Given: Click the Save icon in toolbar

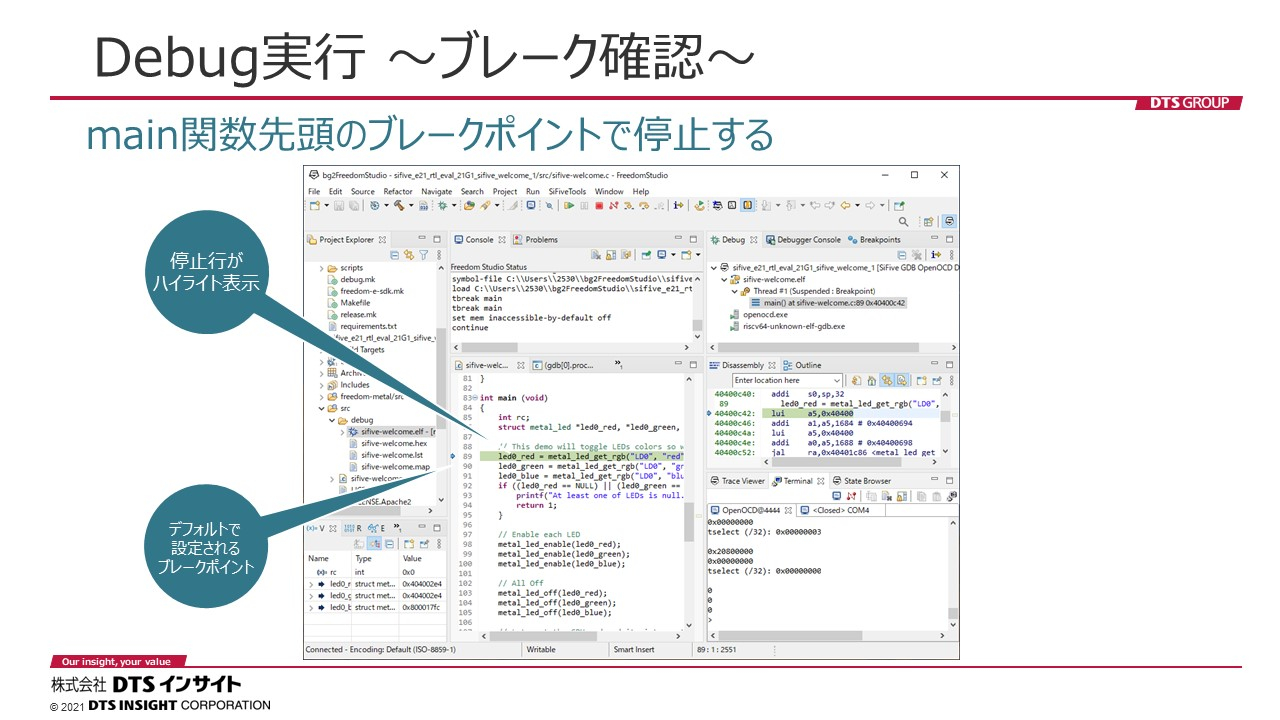Looking at the screenshot, I should (339, 205).
